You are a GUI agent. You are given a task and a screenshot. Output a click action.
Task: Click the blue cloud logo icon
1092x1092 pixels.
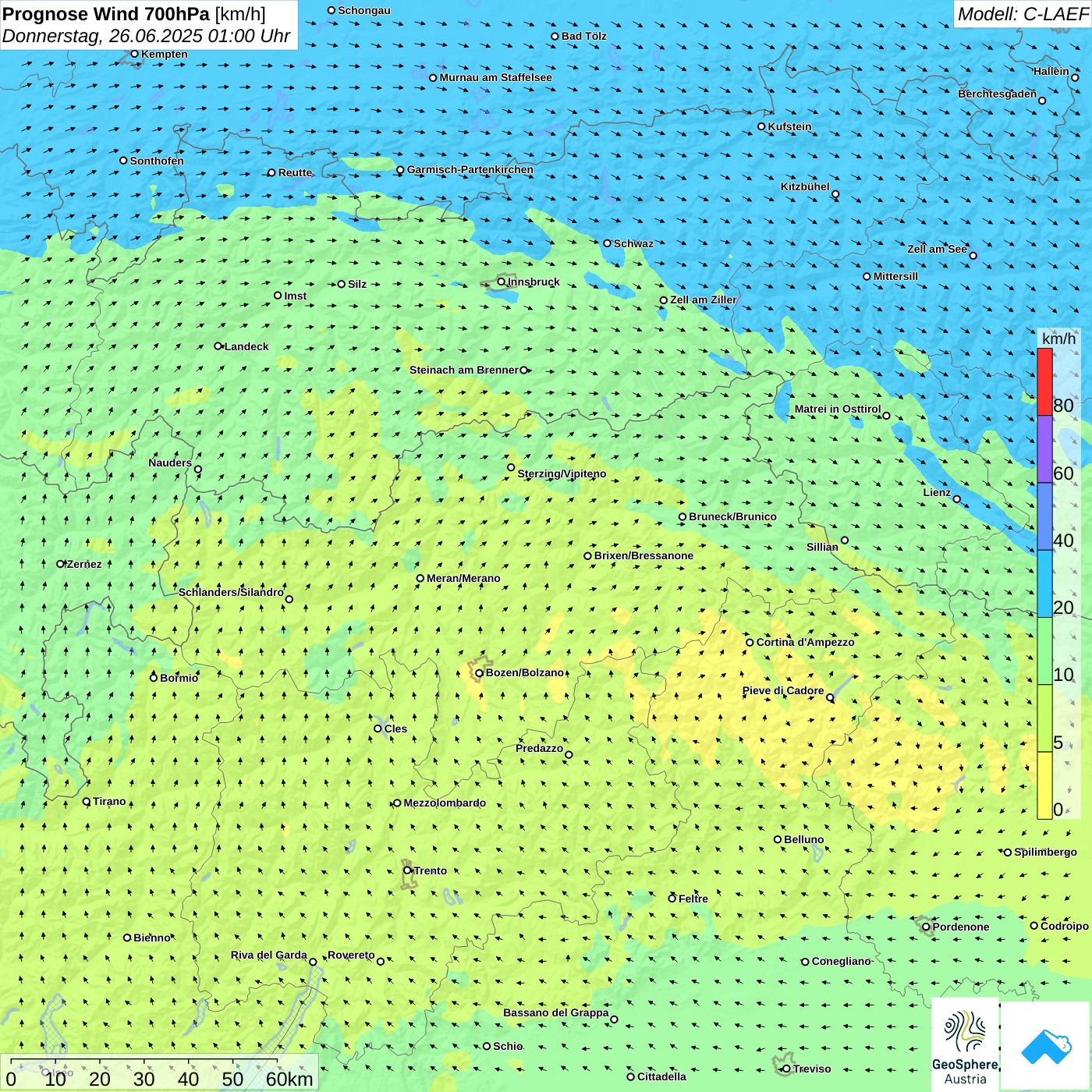pos(1045,1045)
